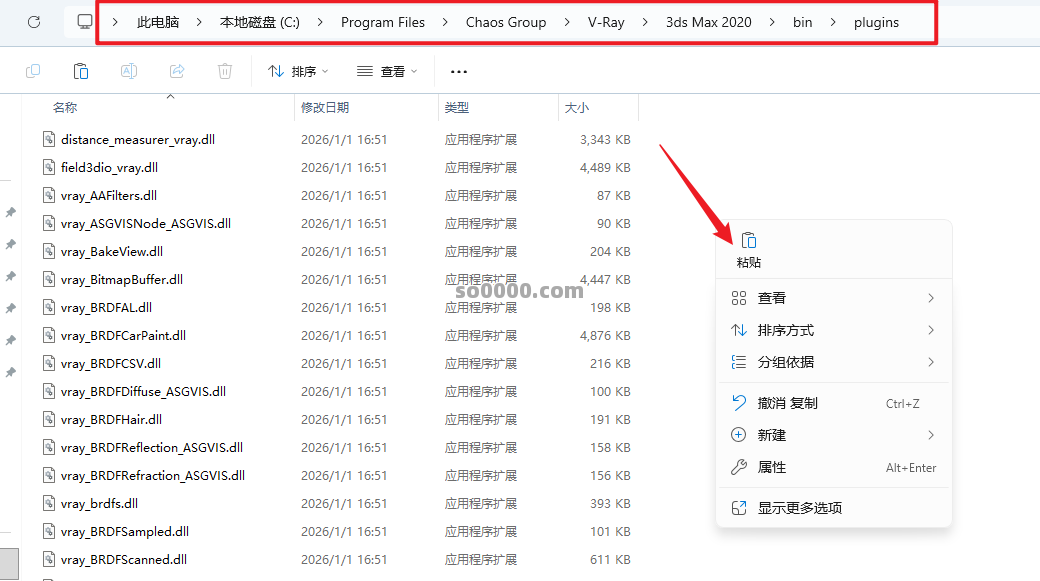Choose 显示更多选项 in the context menu
1040x581 pixels.
pyautogui.click(x=799, y=508)
